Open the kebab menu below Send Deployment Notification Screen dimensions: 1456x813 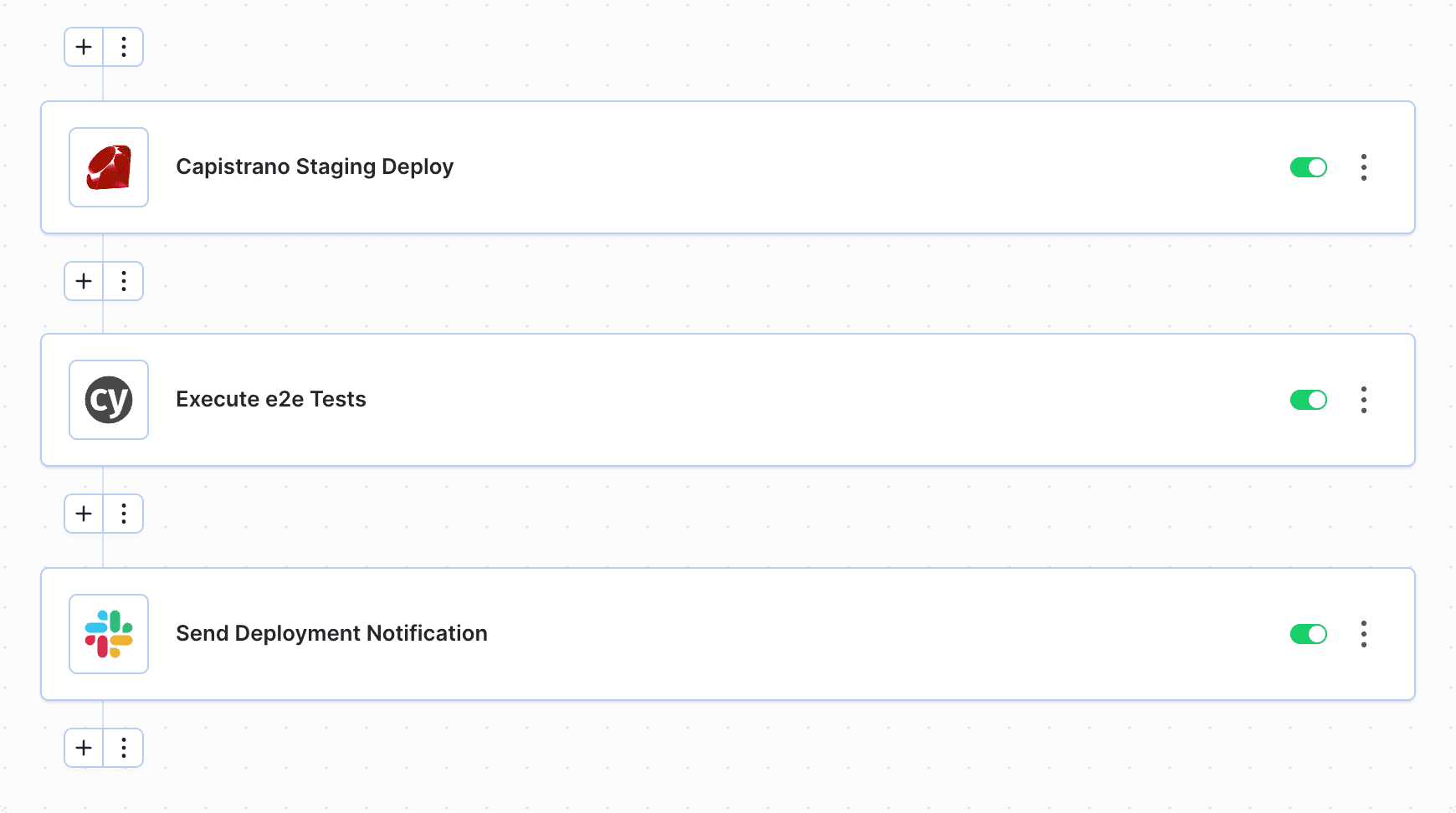[x=124, y=748]
